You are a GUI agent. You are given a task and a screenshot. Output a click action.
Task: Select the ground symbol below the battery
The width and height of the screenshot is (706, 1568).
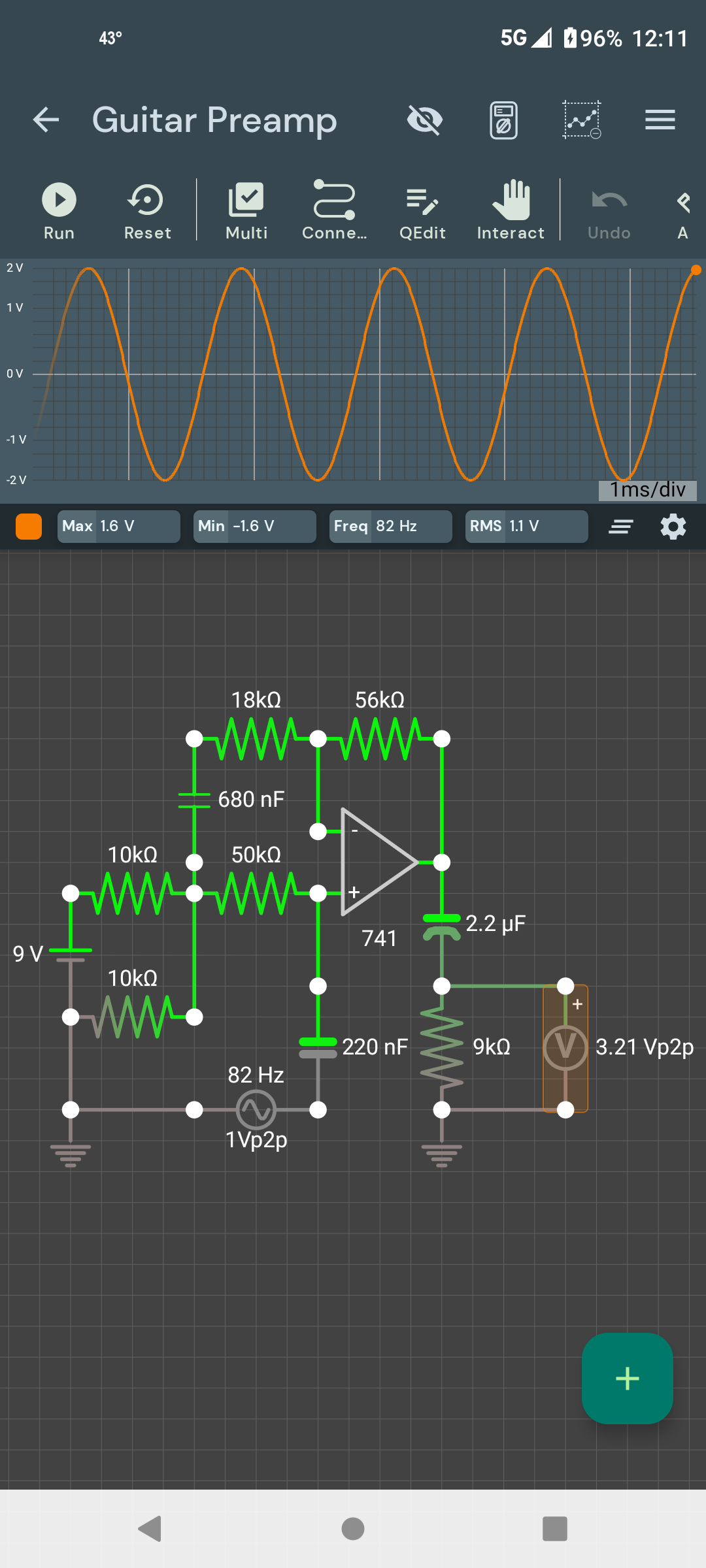(71, 1155)
